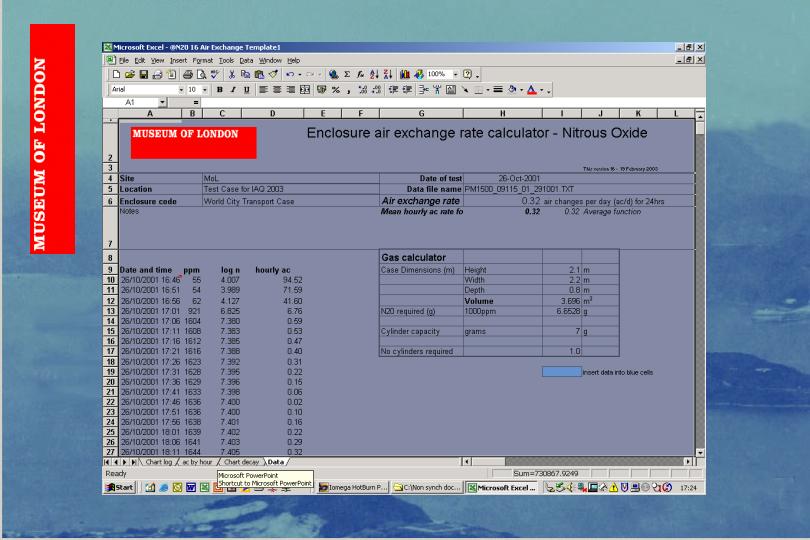This screenshot has height=540, width=810.
Task: Open the Fill Color dropdown arrow
Action: (x=521, y=90)
